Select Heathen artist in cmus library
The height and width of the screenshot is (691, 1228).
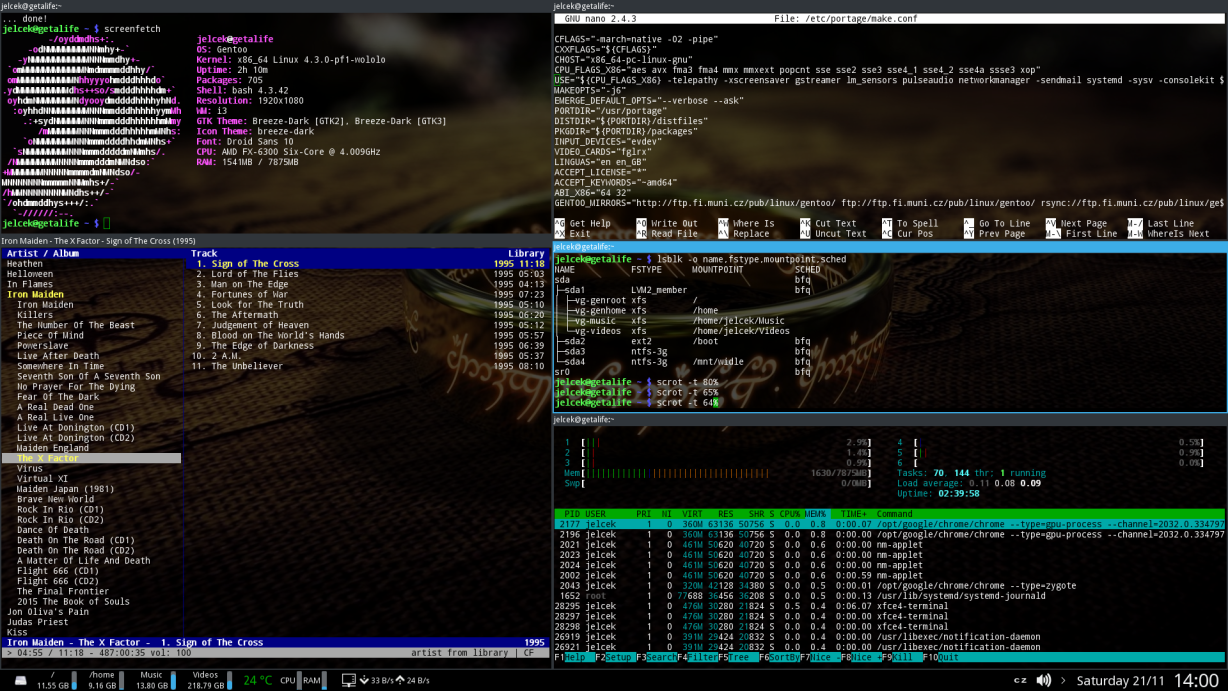25,264
